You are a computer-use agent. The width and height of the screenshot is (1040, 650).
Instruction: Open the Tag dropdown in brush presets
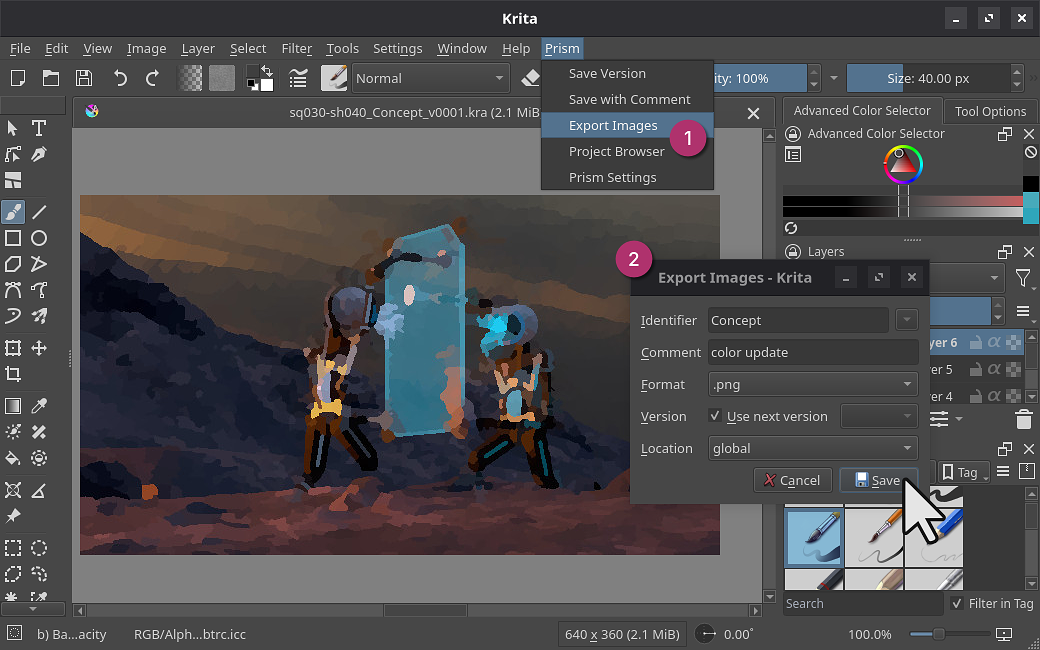tap(964, 472)
